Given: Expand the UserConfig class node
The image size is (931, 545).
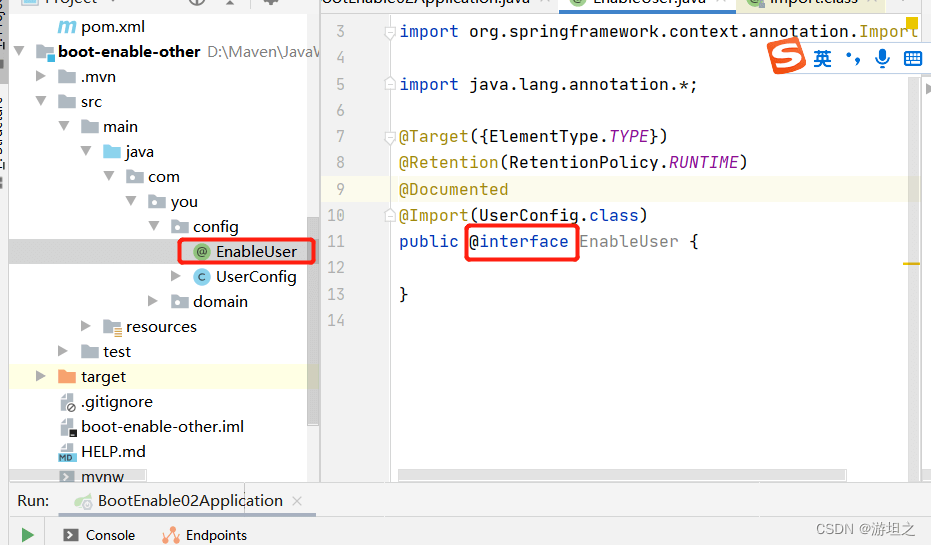Looking at the screenshot, I should pyautogui.click(x=176, y=275).
